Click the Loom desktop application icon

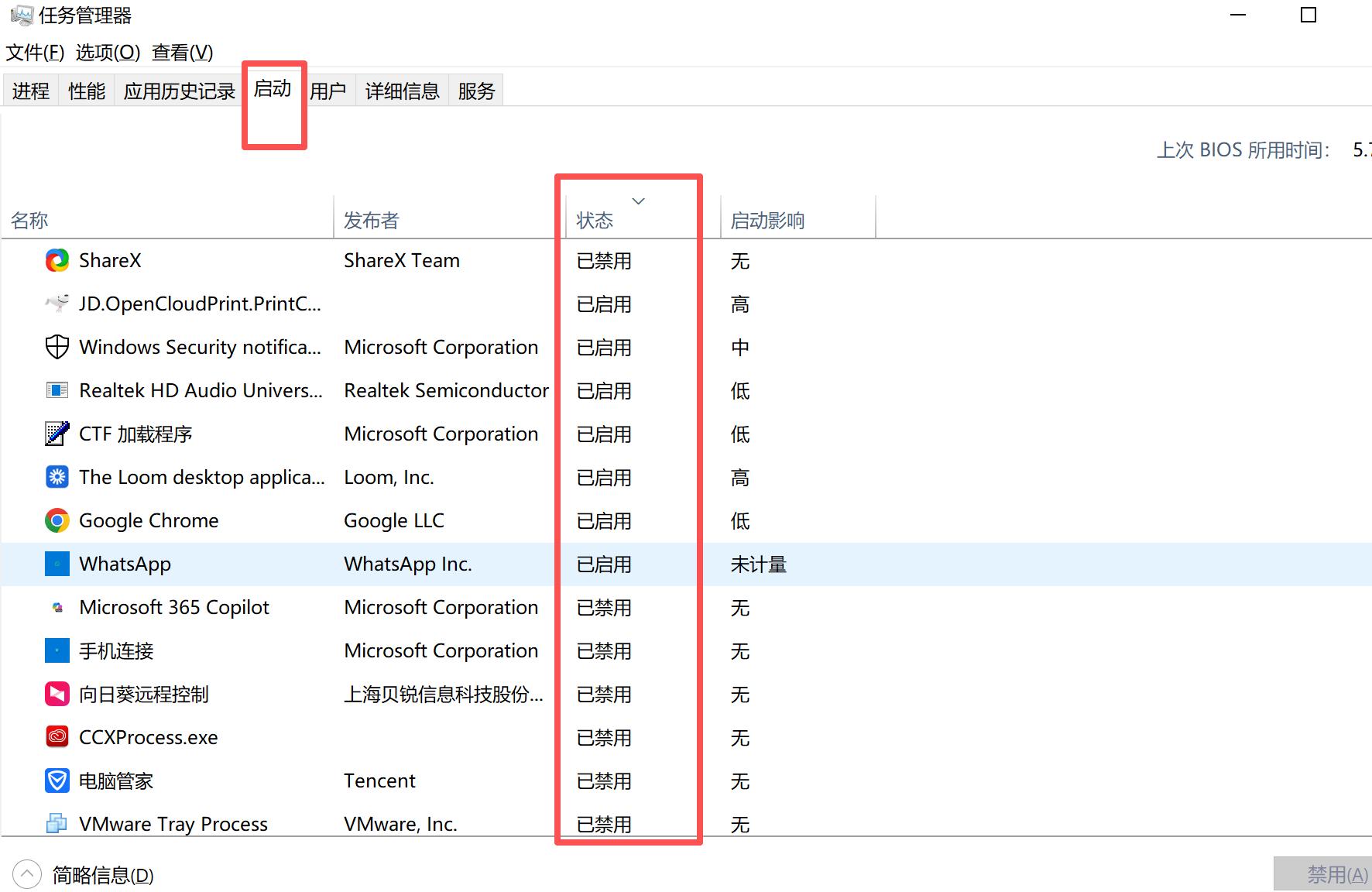pyautogui.click(x=55, y=477)
